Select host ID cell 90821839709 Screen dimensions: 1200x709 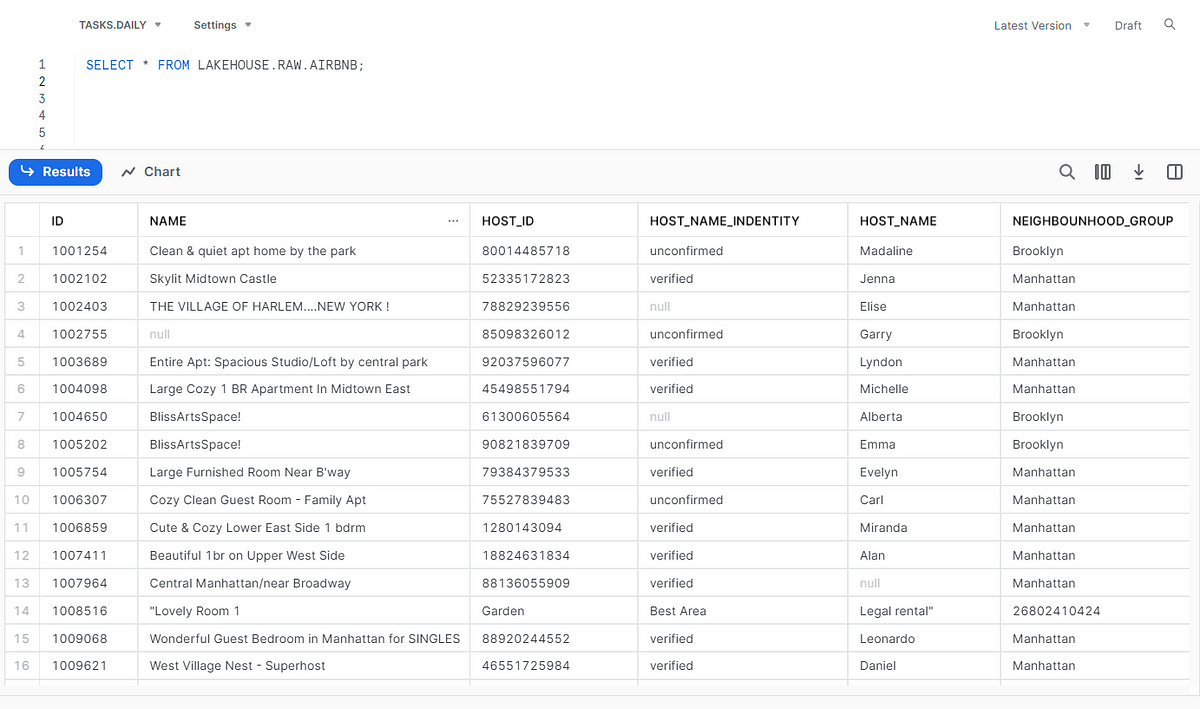point(553,444)
